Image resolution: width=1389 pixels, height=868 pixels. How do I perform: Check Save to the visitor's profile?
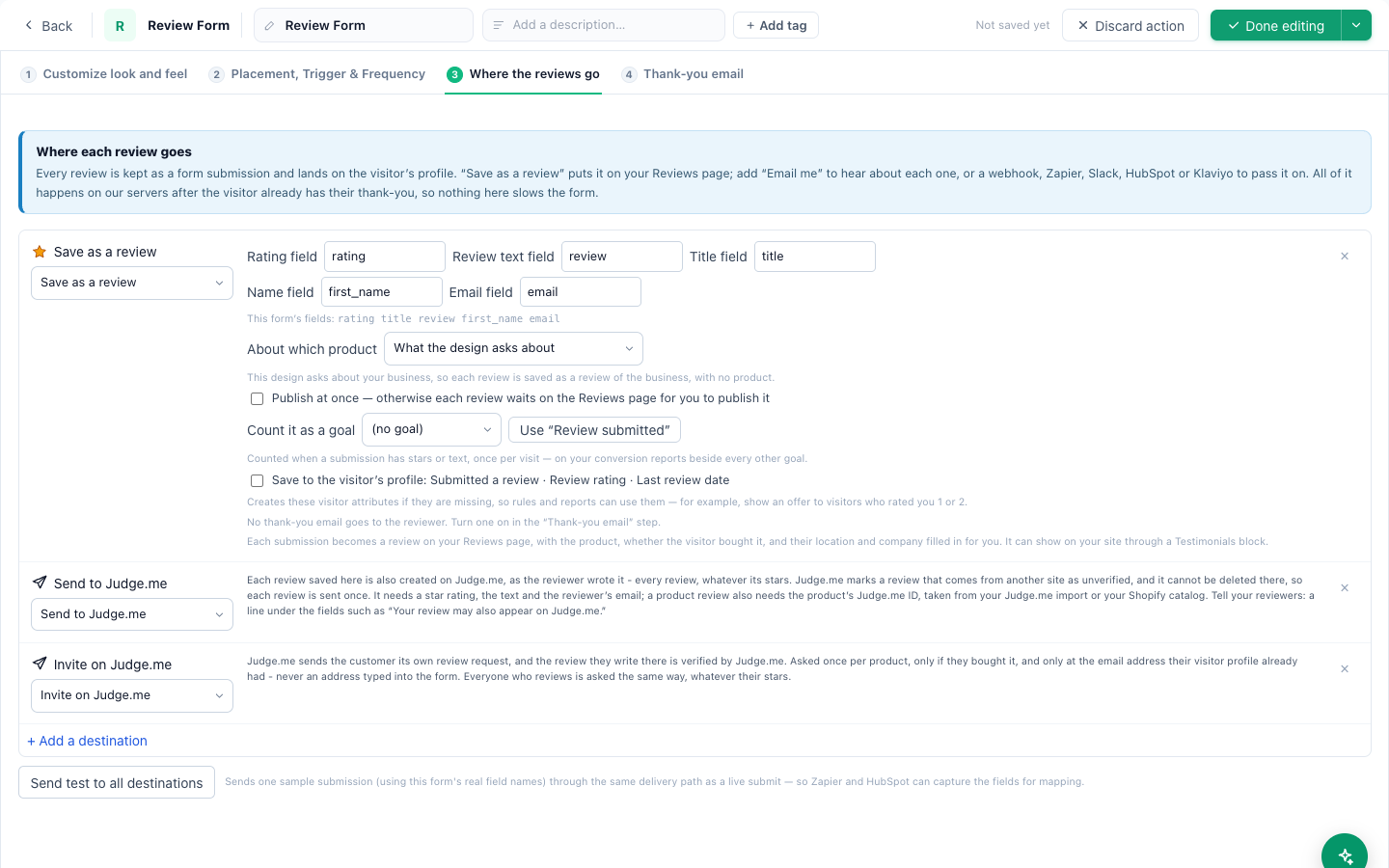[257, 480]
